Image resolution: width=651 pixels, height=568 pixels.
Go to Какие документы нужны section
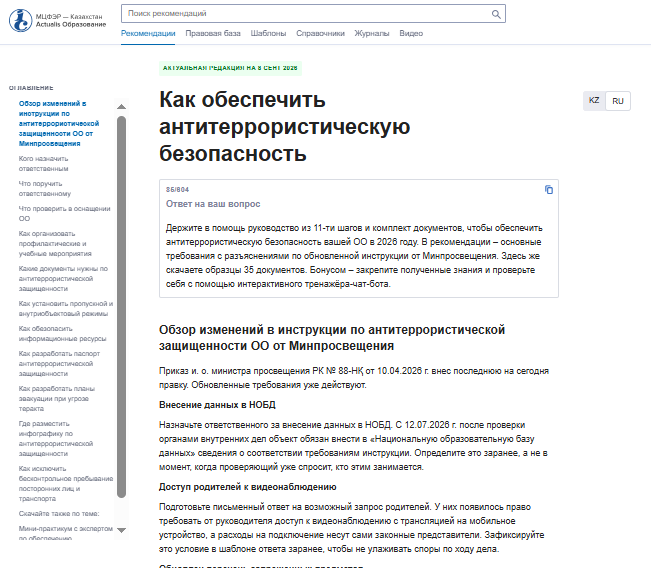[63, 278]
